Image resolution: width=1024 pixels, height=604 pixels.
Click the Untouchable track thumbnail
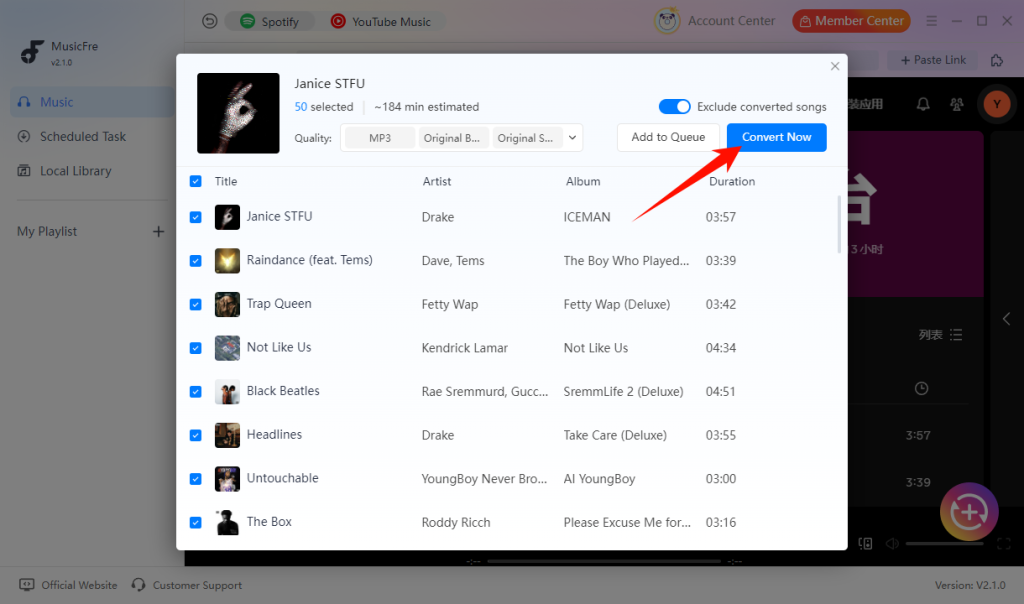point(227,479)
